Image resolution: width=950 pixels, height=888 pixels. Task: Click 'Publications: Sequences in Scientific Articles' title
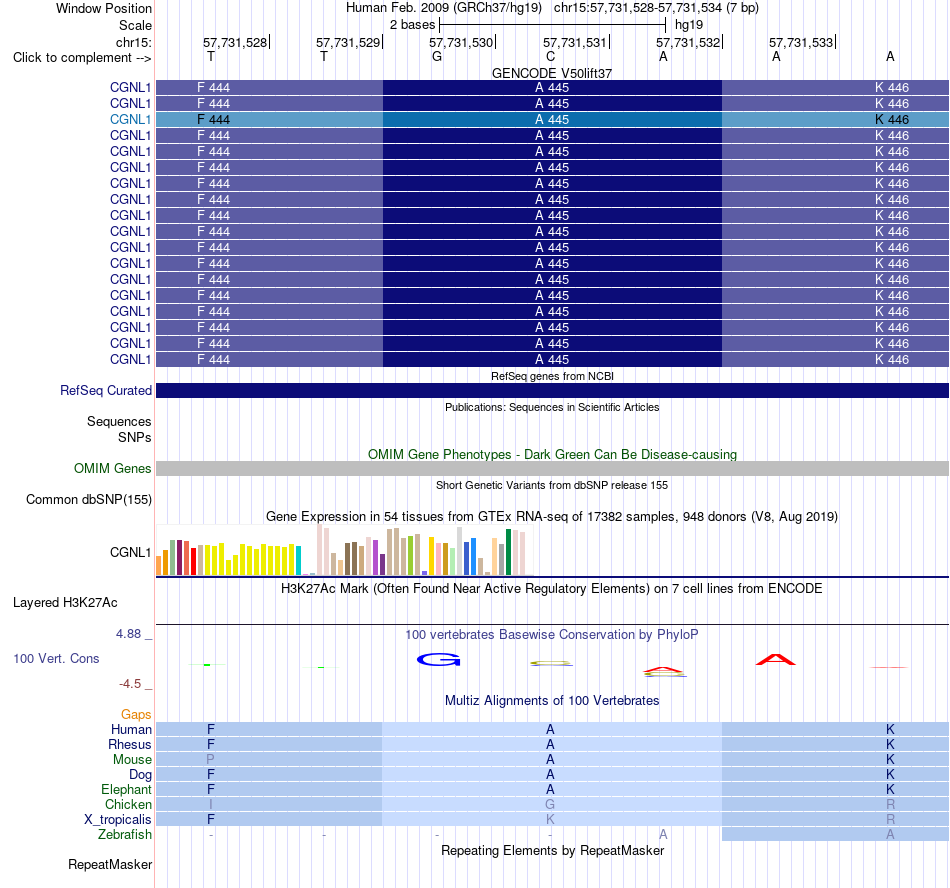click(552, 407)
